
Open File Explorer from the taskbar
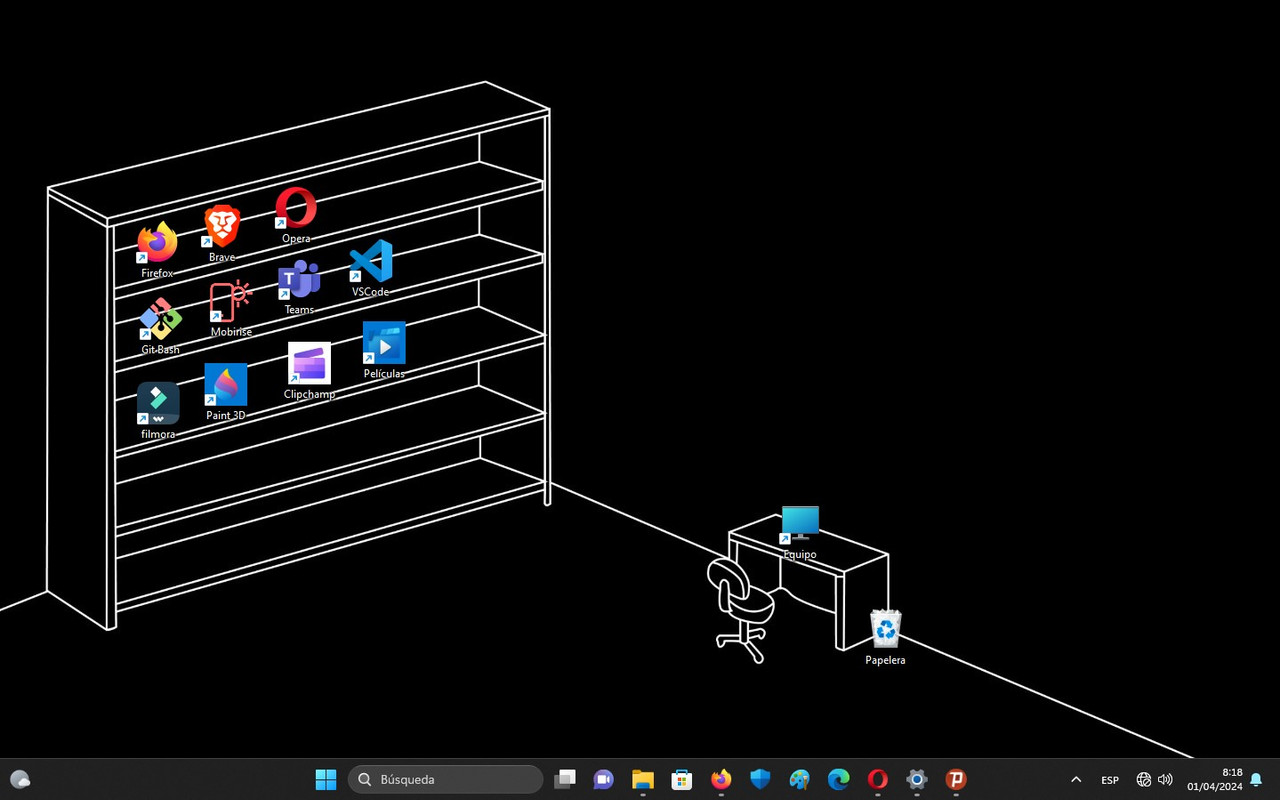(x=642, y=779)
